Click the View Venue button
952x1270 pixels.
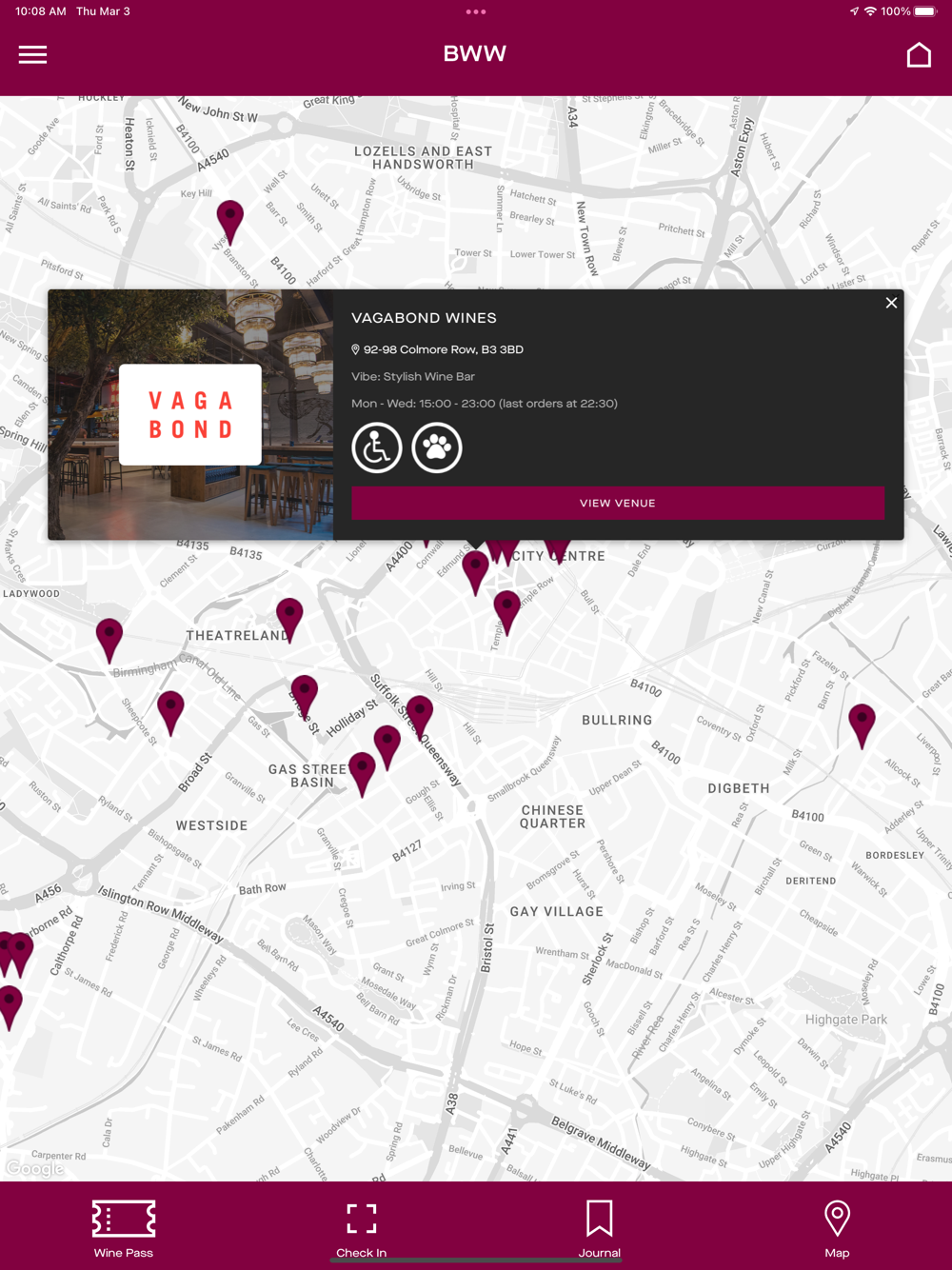618,503
